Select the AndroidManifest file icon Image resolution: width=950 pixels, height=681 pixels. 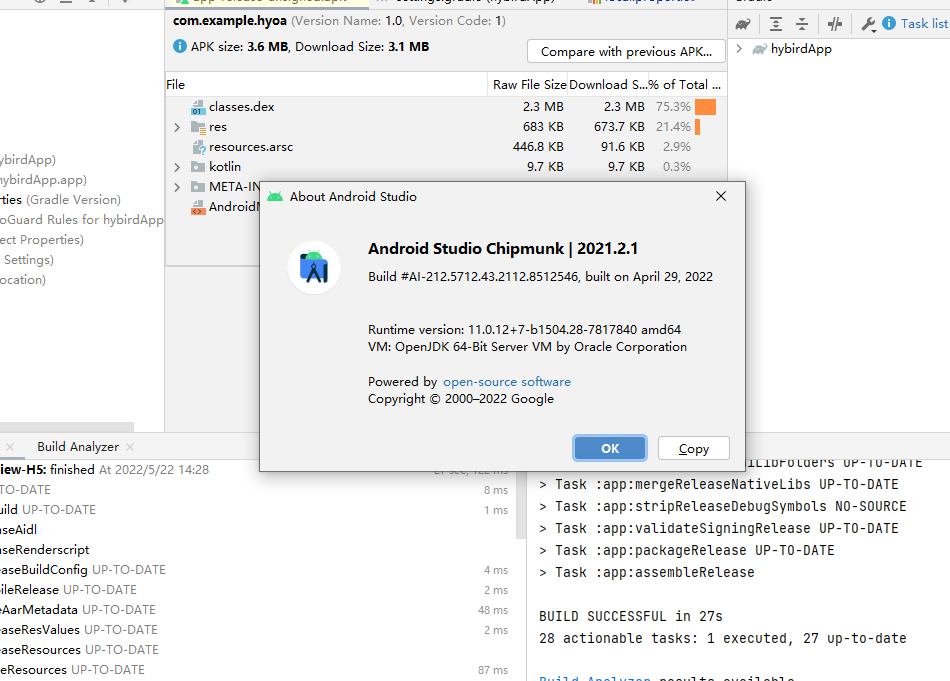click(x=198, y=207)
